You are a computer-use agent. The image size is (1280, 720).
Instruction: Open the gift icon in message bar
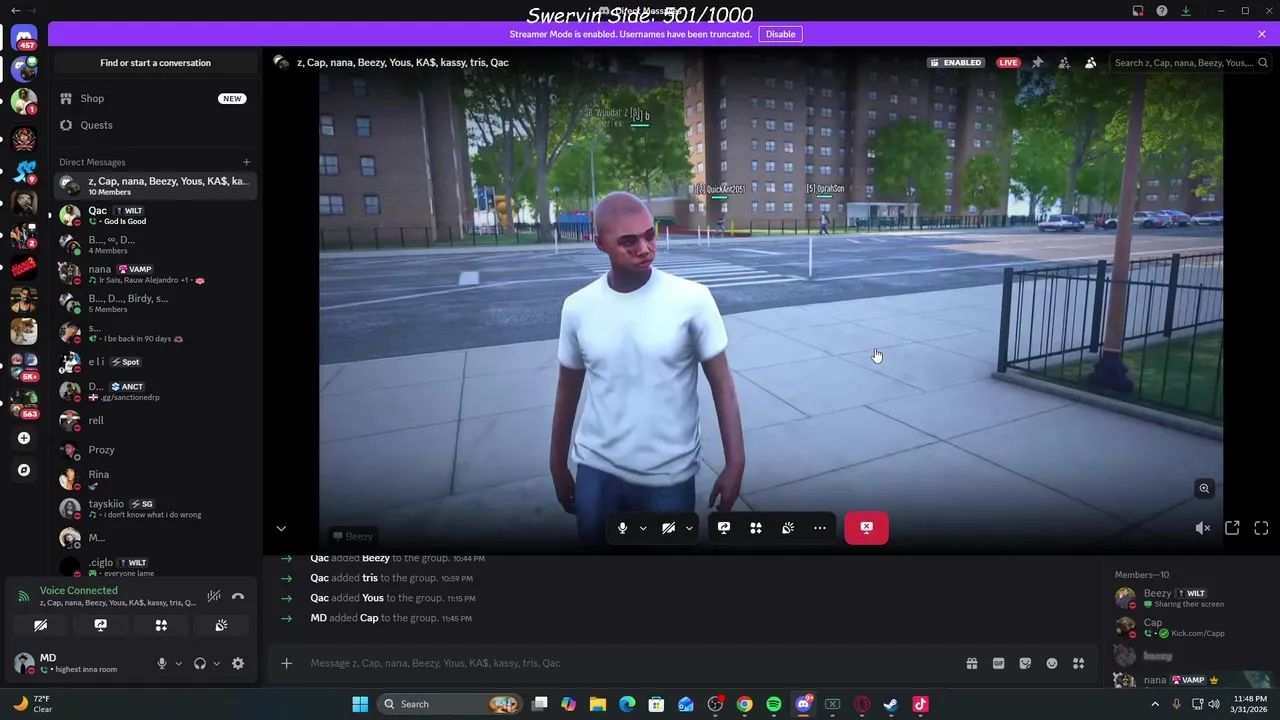pos(971,663)
